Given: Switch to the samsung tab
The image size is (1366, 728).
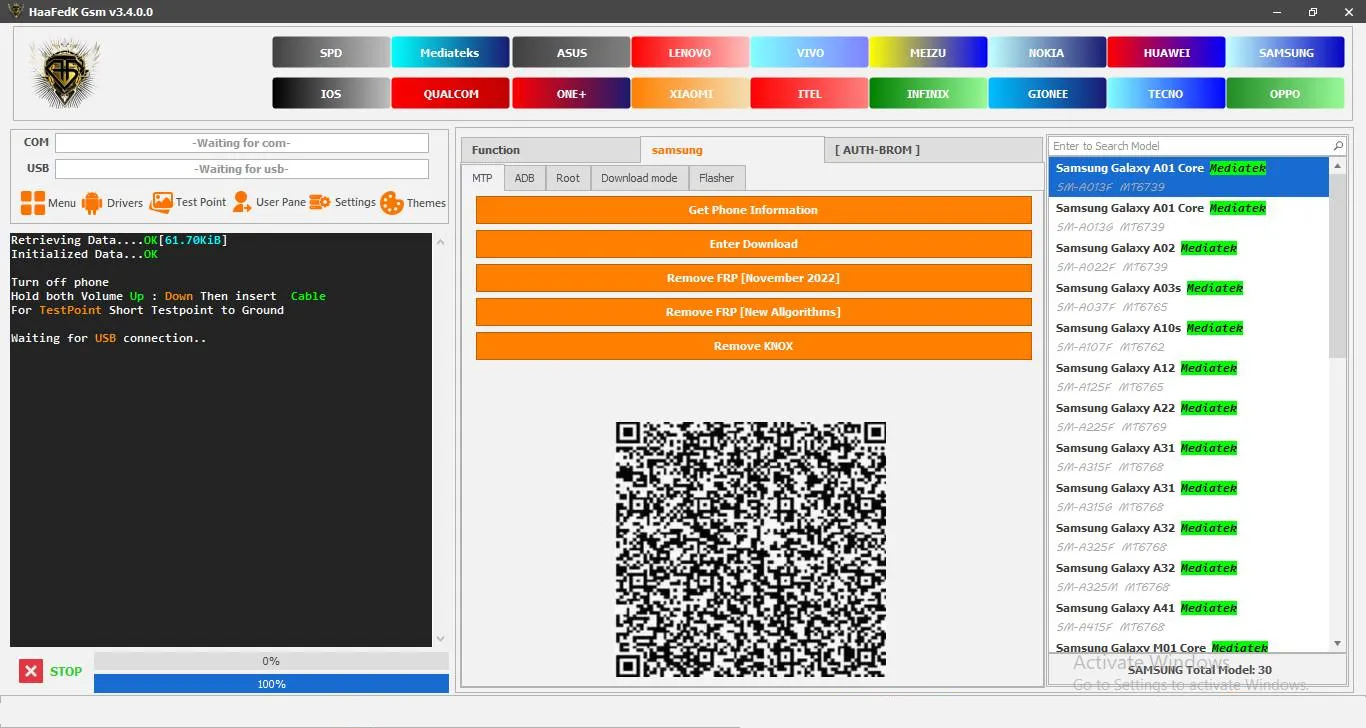Looking at the screenshot, I should coord(732,150).
